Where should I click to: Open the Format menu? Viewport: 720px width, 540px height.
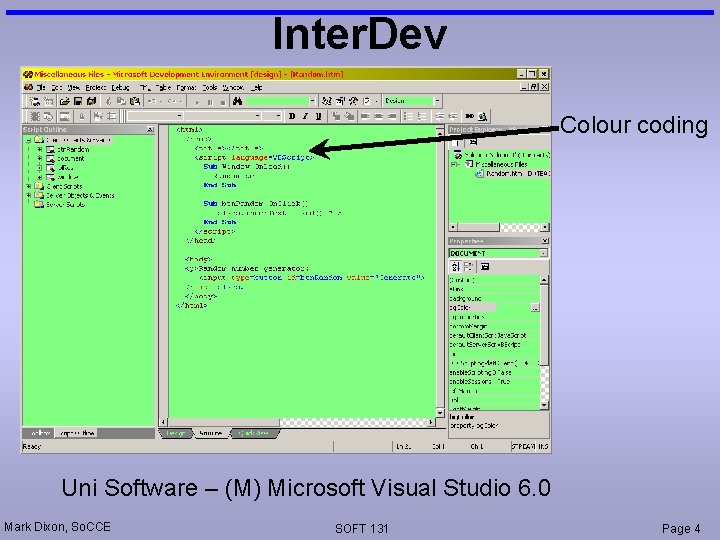pos(186,87)
